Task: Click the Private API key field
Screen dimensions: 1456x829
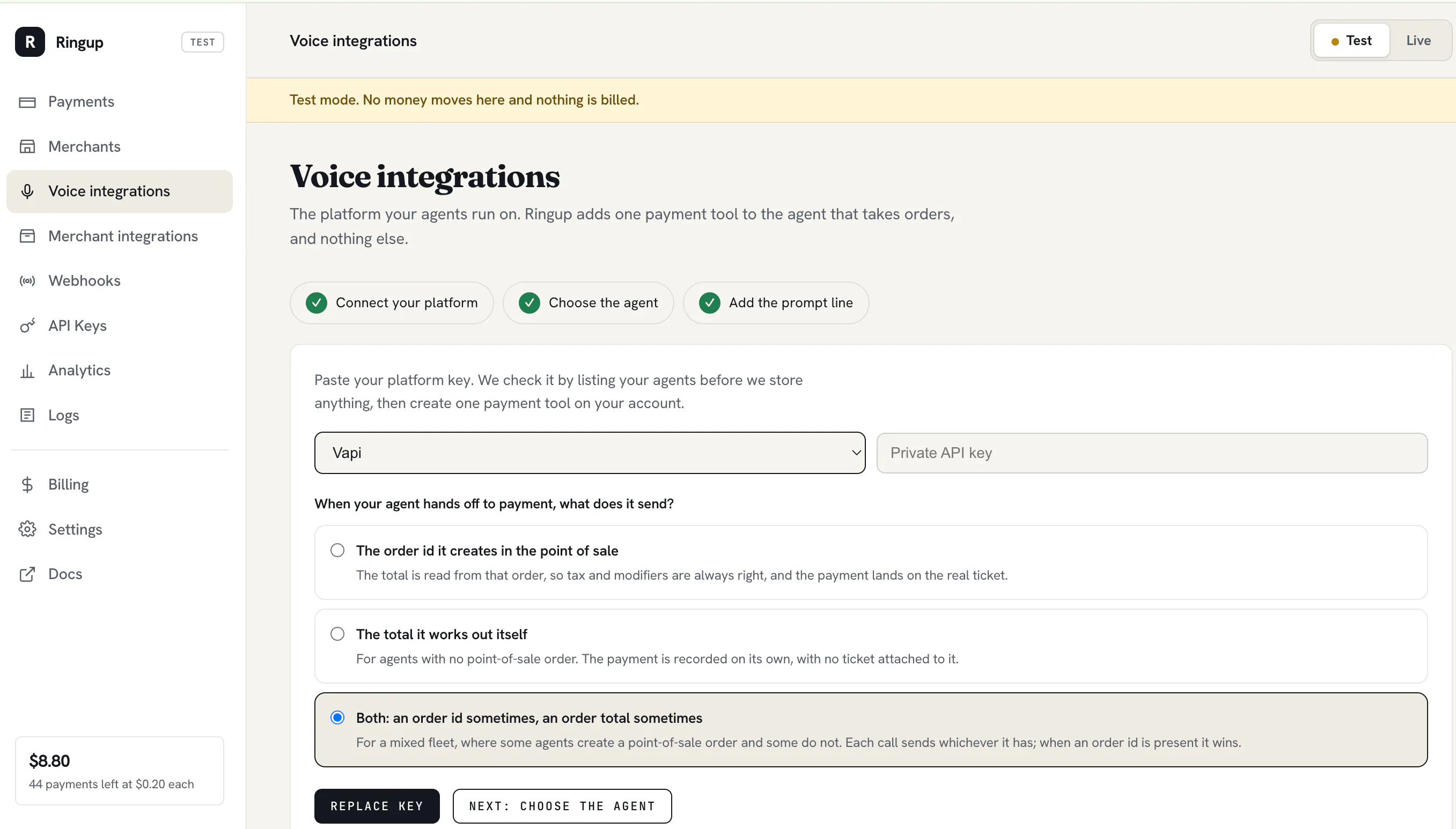Action: [1152, 453]
